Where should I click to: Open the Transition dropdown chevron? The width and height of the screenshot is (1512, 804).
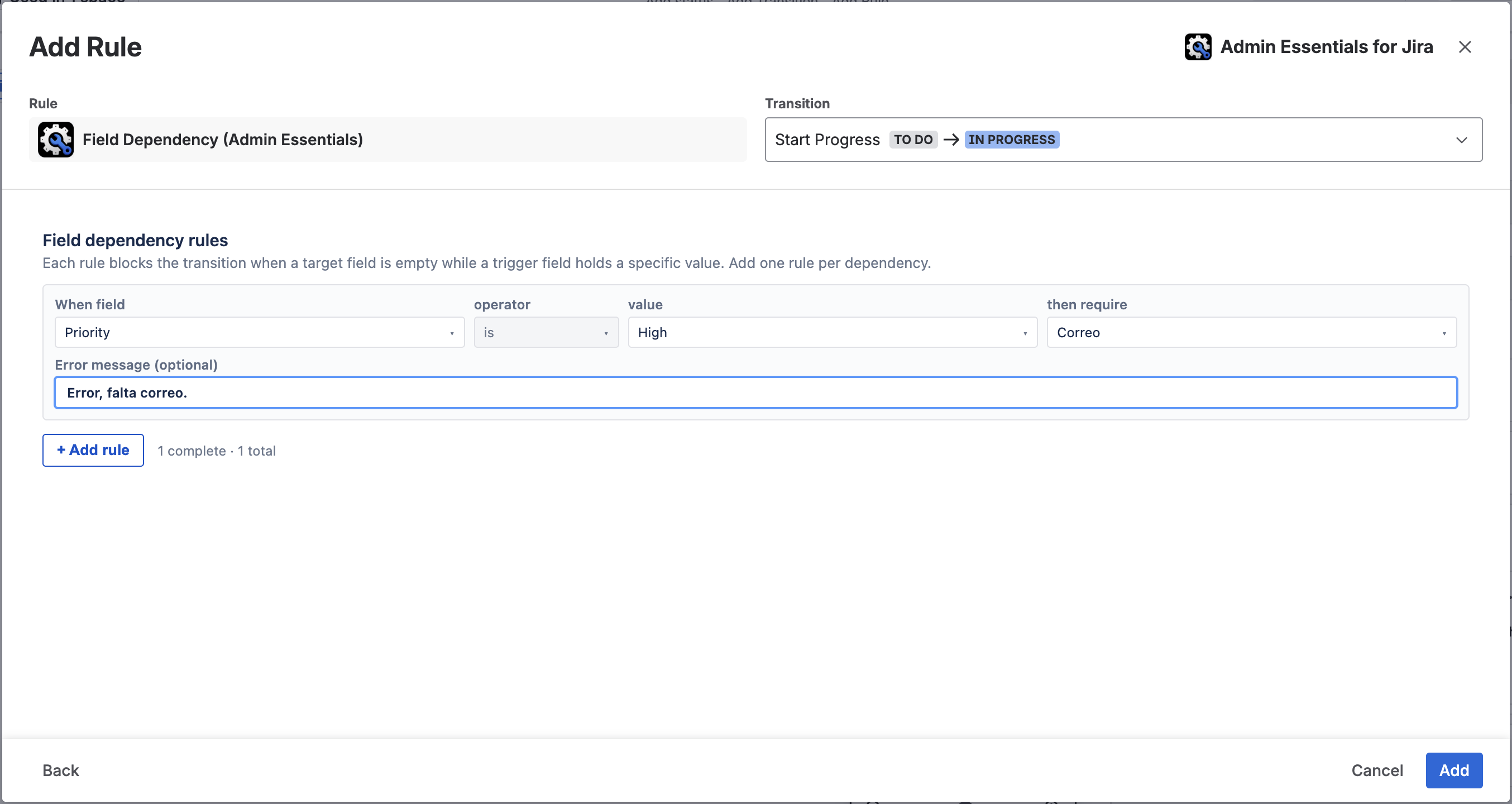pyautogui.click(x=1462, y=140)
